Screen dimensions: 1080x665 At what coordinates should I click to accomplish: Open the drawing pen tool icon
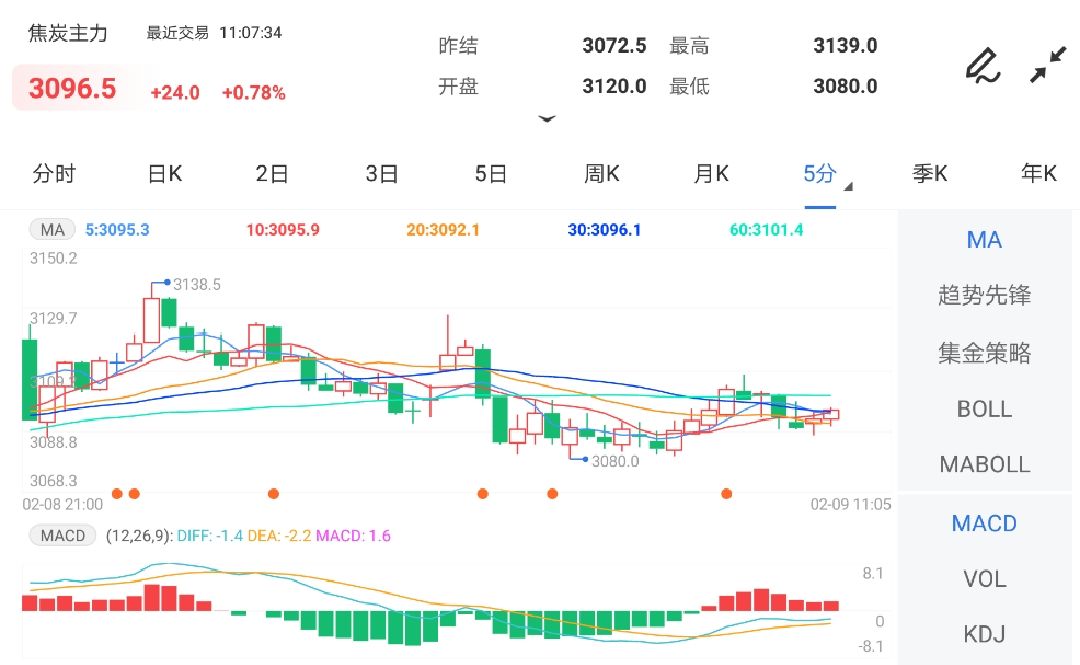pos(983,65)
